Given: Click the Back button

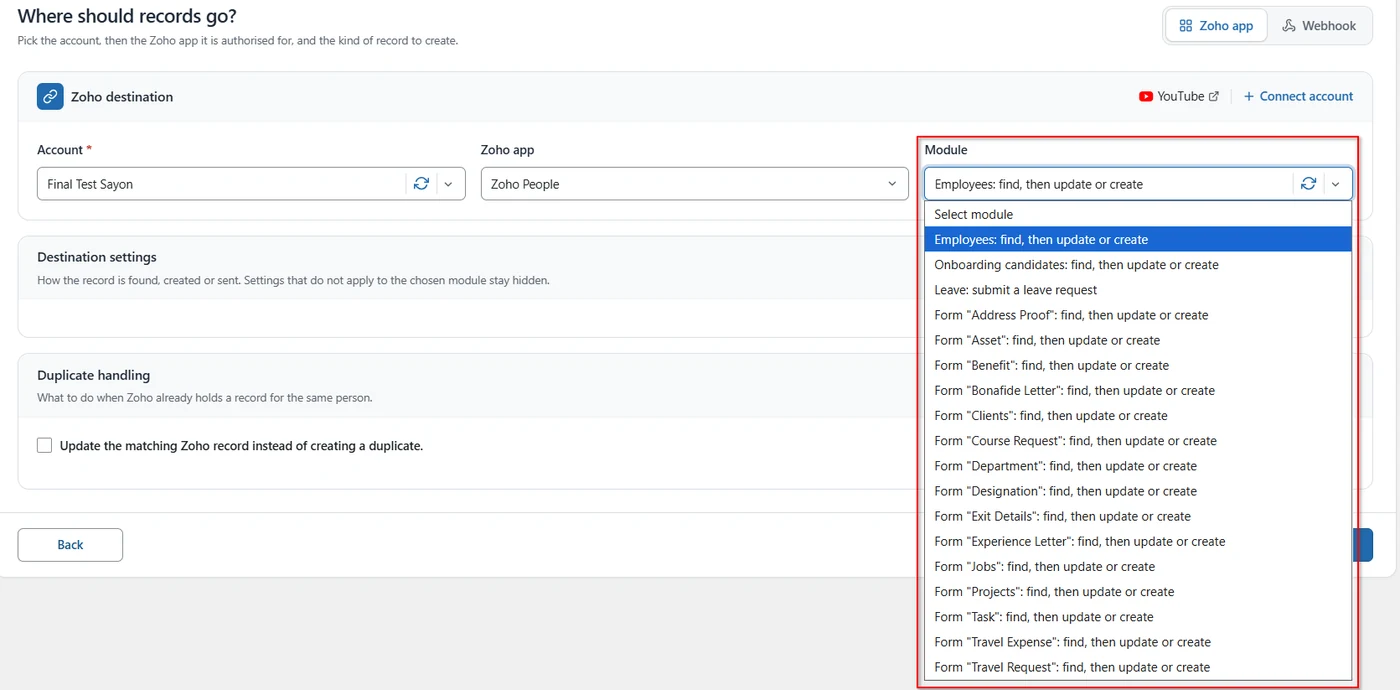Looking at the screenshot, I should (x=70, y=545).
